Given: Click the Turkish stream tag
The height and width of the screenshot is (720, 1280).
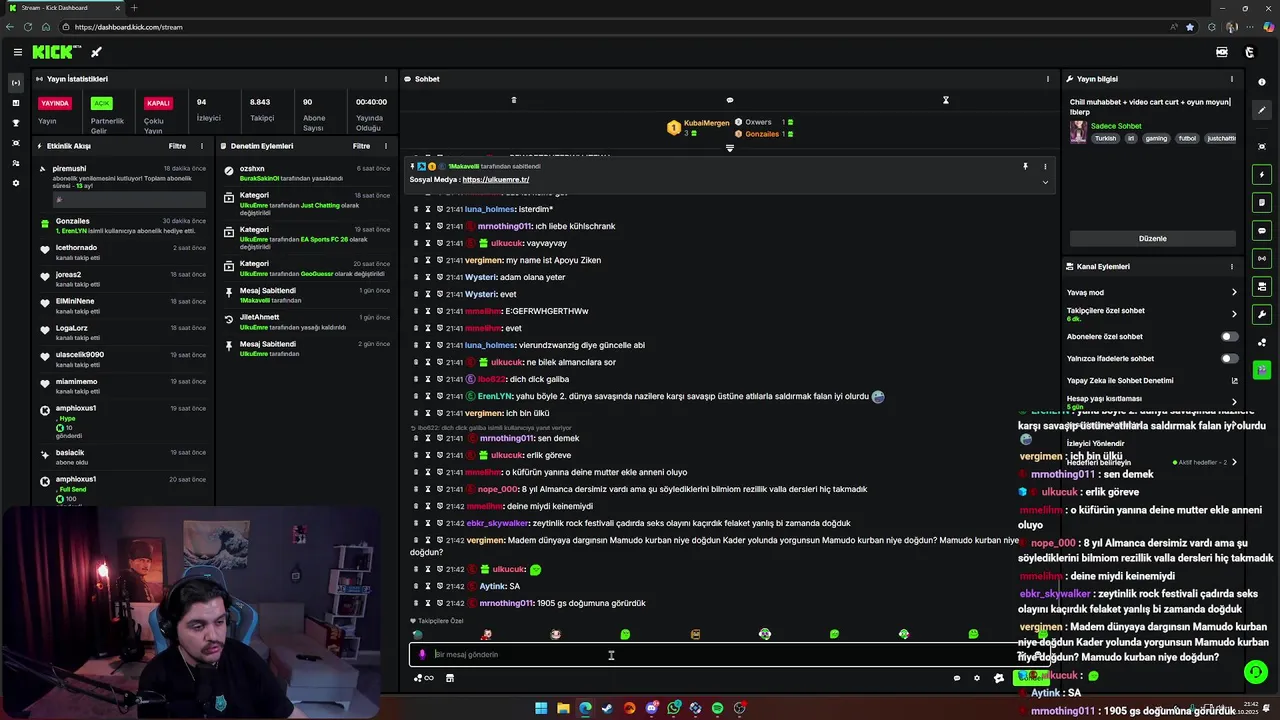Looking at the screenshot, I should click(x=1105, y=139).
